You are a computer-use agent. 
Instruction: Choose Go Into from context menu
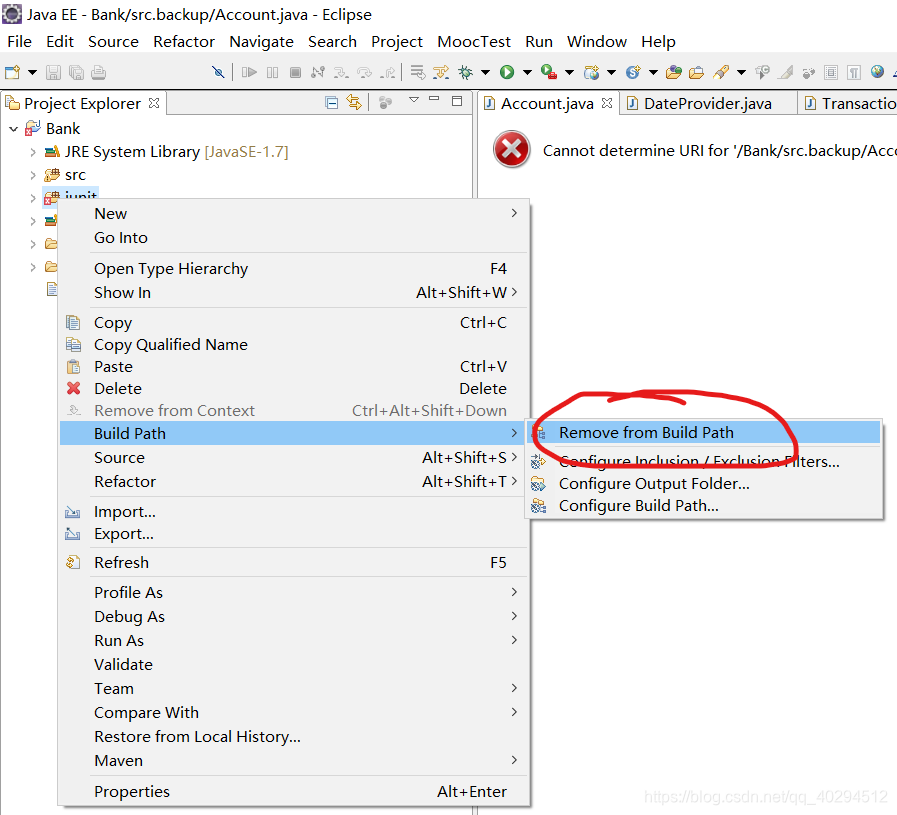pyautogui.click(x=295, y=237)
